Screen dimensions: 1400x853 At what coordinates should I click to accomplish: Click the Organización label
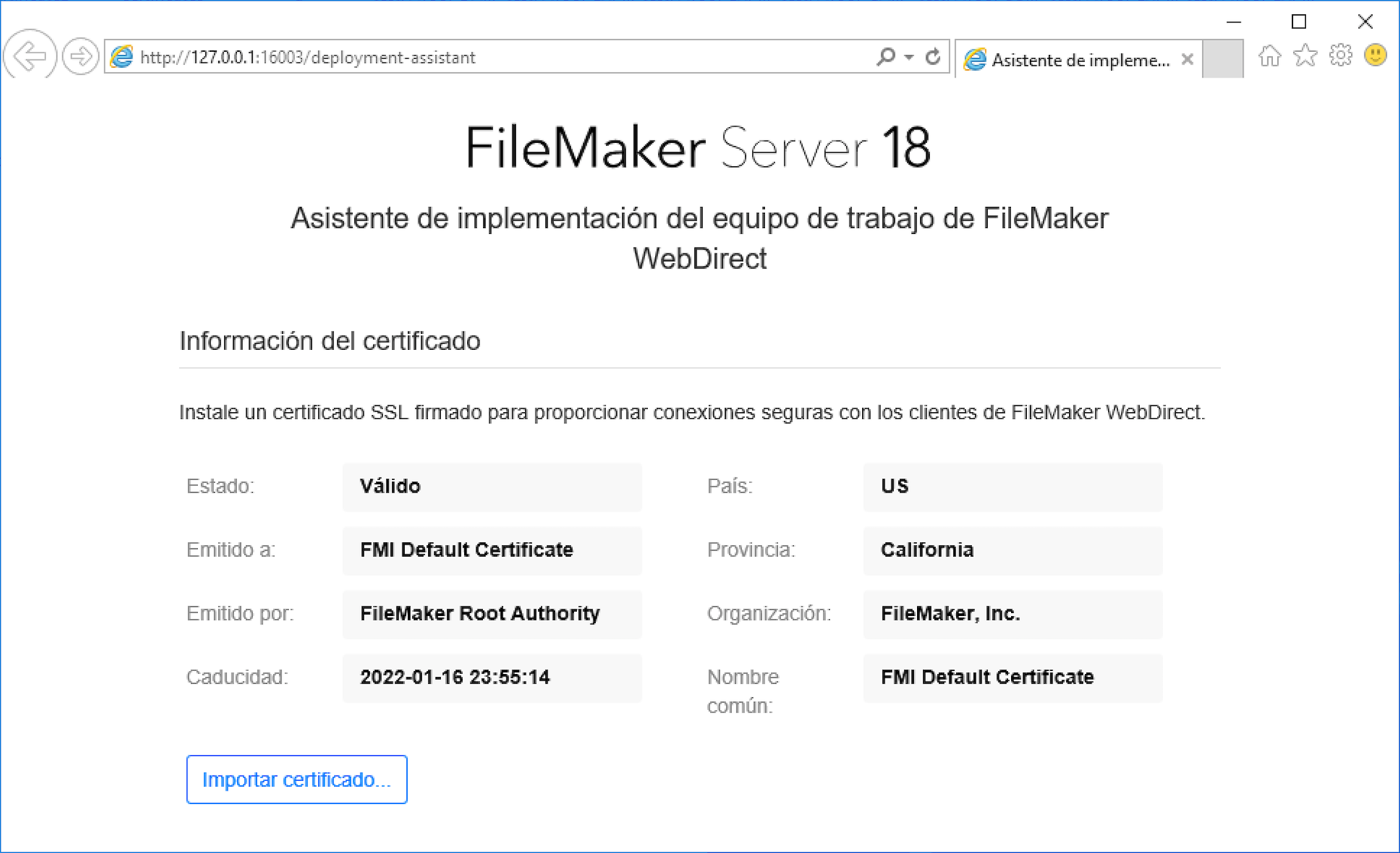[769, 614]
